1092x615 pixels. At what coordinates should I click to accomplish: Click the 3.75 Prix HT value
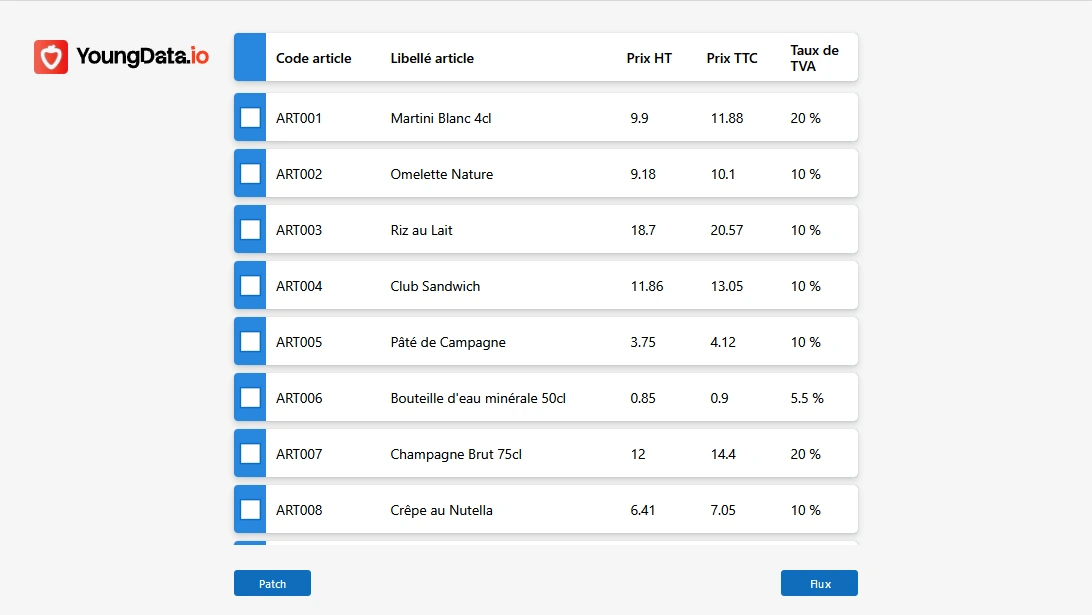643,343
